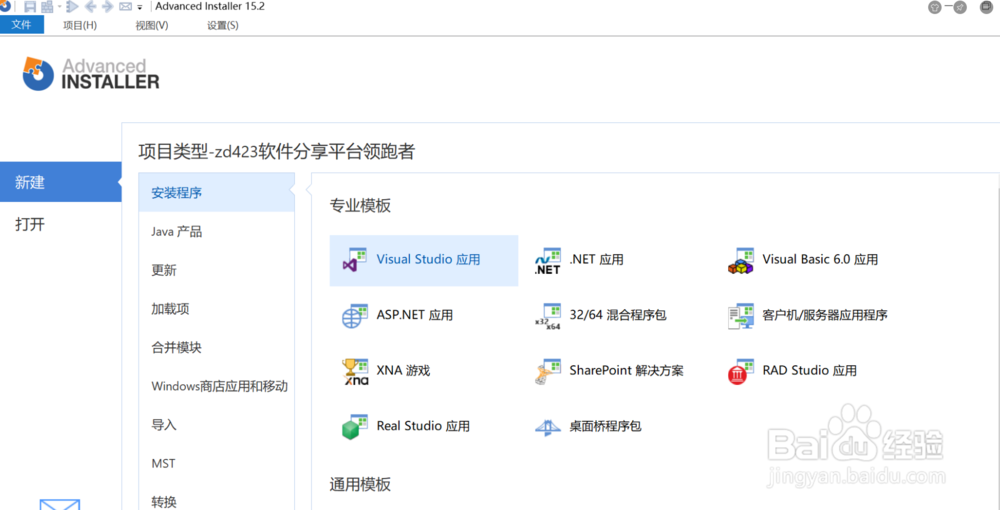This screenshot has width=1000, height=510.
Task: Select the 32/64 混合程序包 label
Action: [x=618, y=315]
